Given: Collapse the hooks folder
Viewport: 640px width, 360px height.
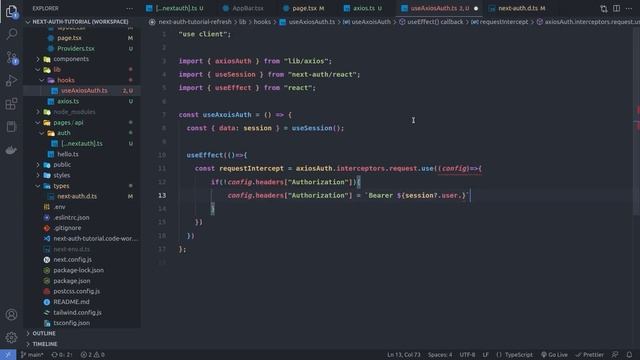Looking at the screenshot, I should pos(82,80).
